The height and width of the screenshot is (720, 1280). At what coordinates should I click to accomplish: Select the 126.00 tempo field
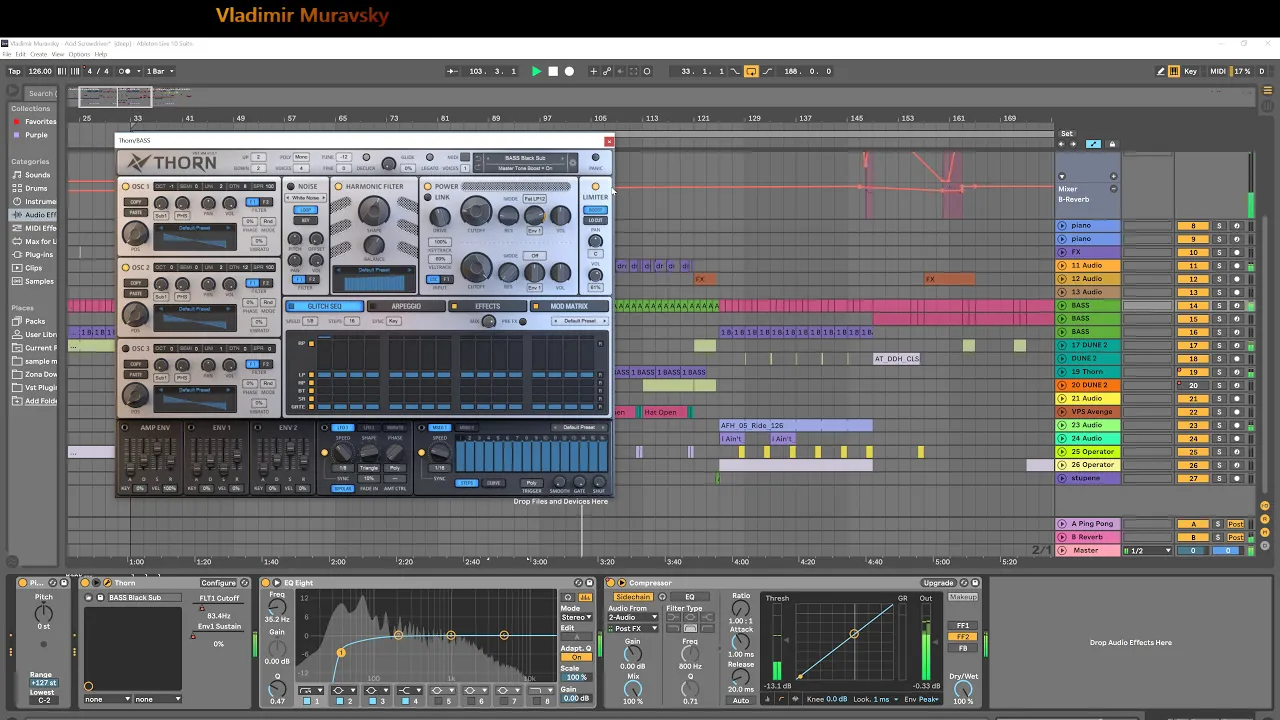(40, 71)
